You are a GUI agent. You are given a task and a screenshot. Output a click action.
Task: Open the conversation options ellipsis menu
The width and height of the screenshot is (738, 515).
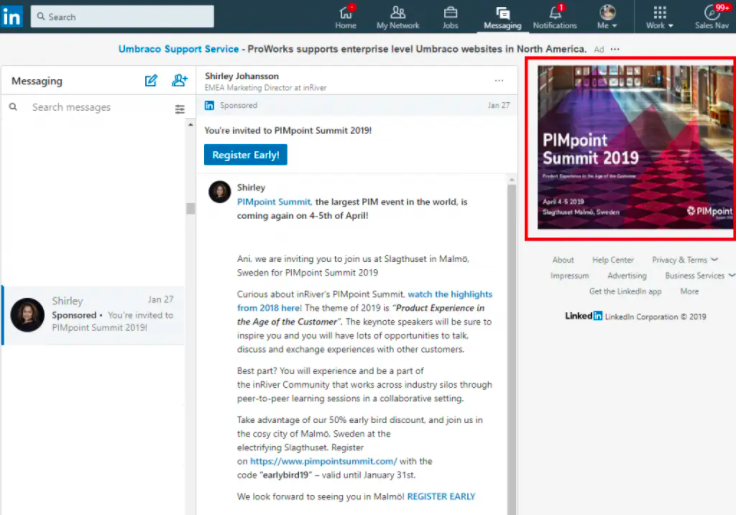pyautogui.click(x=499, y=81)
